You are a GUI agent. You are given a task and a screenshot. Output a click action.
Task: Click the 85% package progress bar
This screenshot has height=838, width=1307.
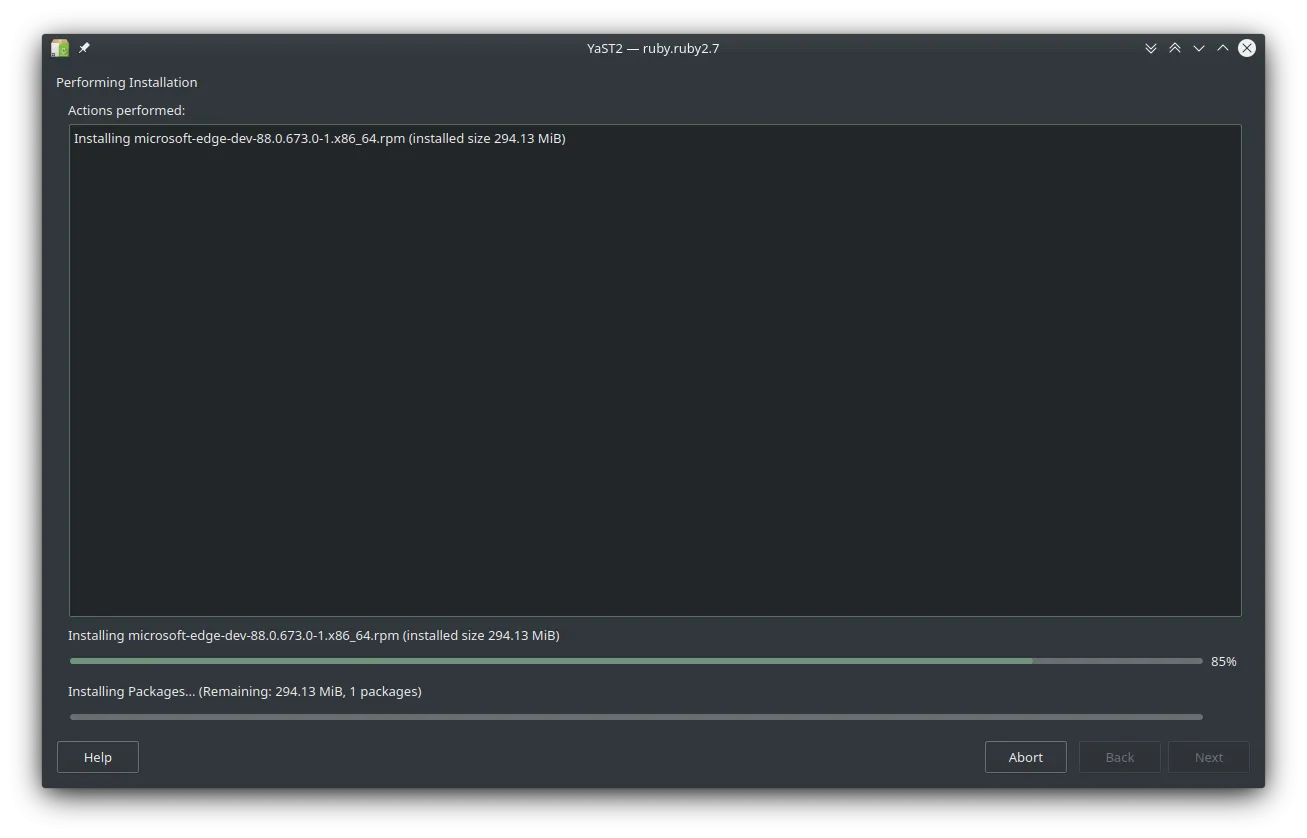click(x=634, y=660)
